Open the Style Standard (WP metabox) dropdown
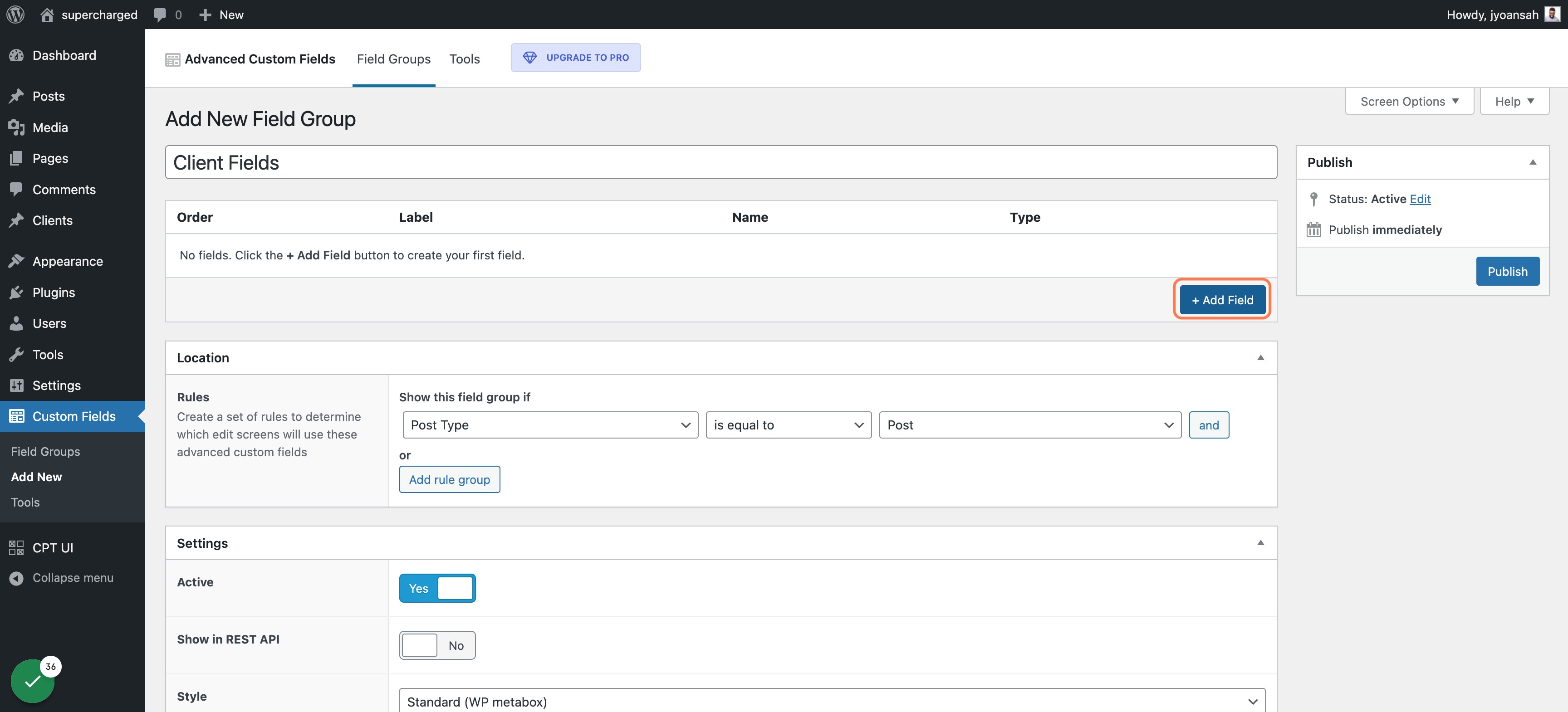Image resolution: width=1568 pixels, height=712 pixels. 832,701
